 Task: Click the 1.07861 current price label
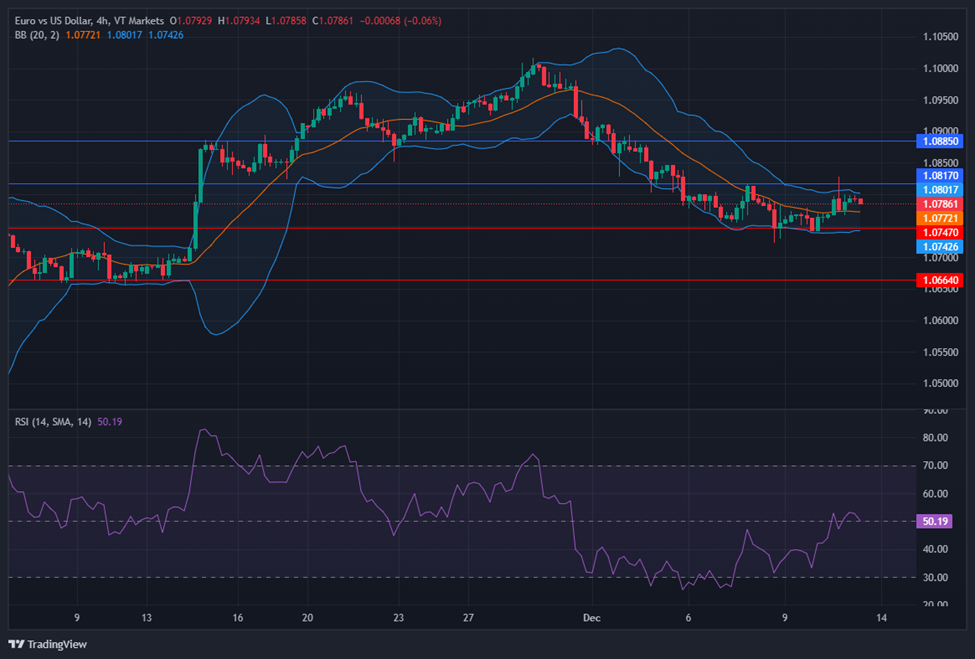click(x=940, y=204)
